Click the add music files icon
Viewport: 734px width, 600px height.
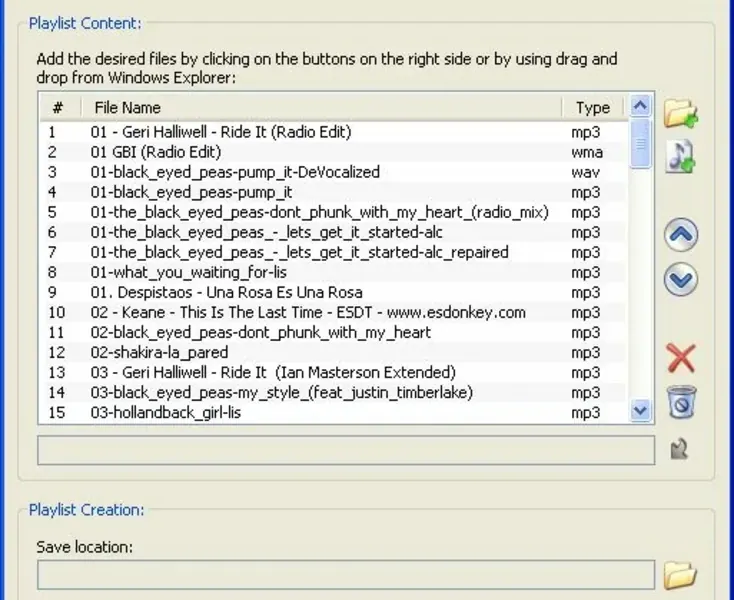[x=681, y=156]
